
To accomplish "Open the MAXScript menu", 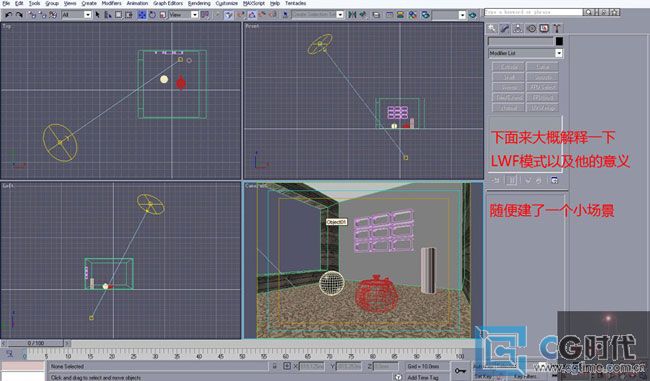I will pos(254,3).
